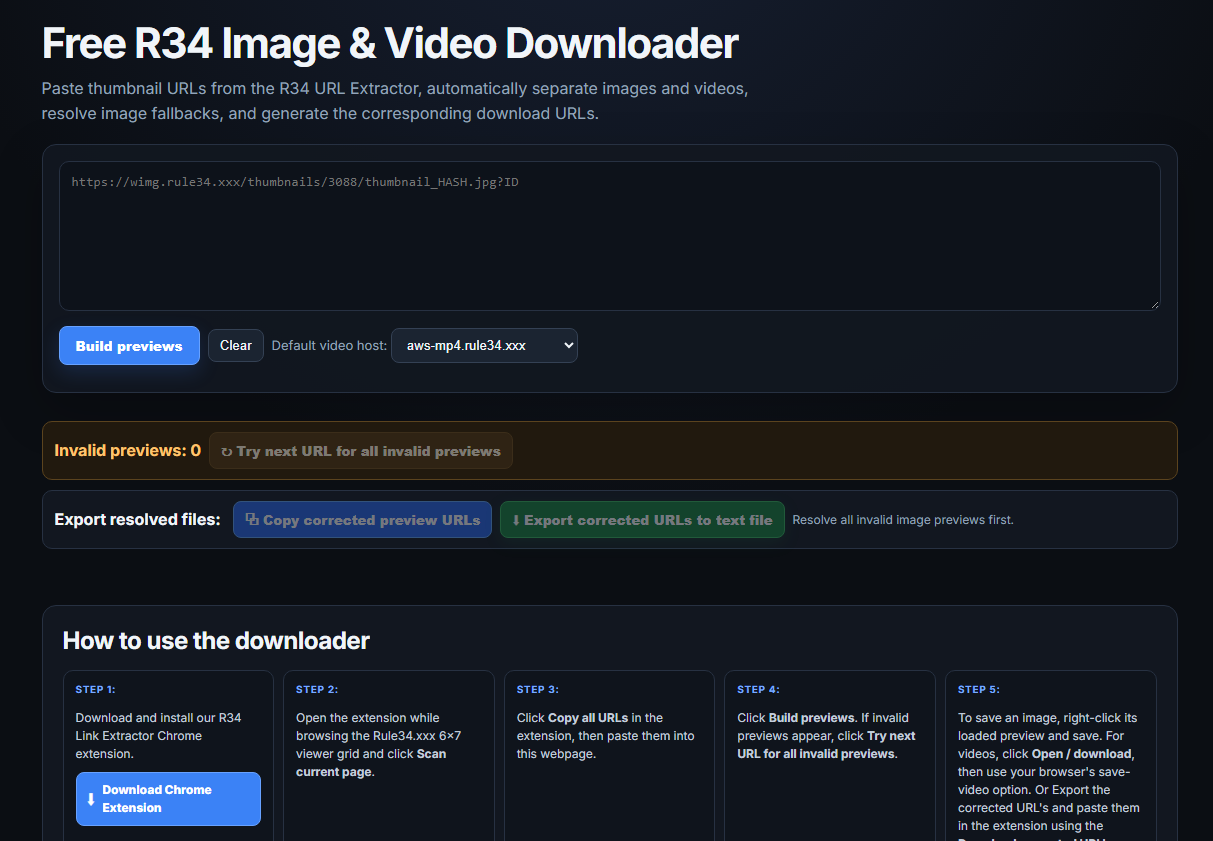This screenshot has height=841, width=1213.
Task: Focus the thumbnail URL textarea
Action: pos(610,236)
